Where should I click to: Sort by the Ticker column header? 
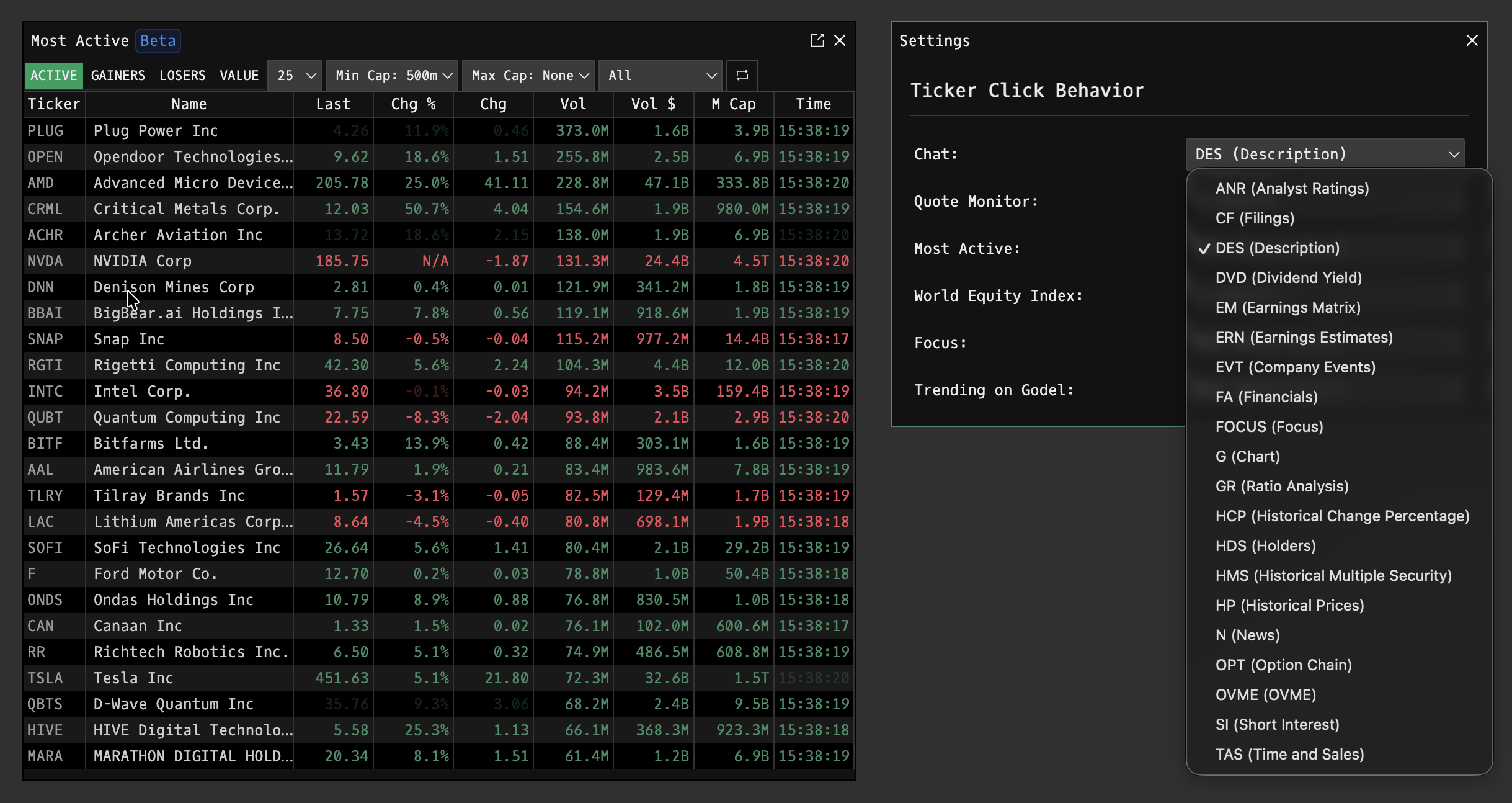54,104
